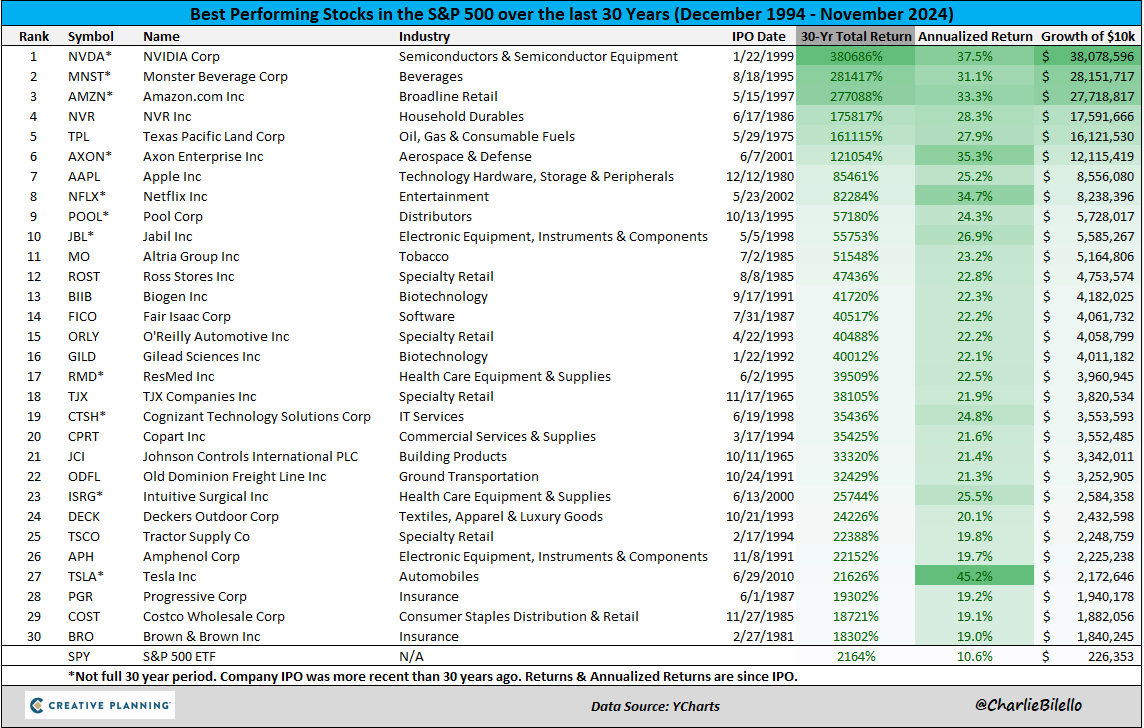Click the Copart Inc name cell
Image resolution: width=1144 pixels, height=728 pixels.
[x=174, y=436]
